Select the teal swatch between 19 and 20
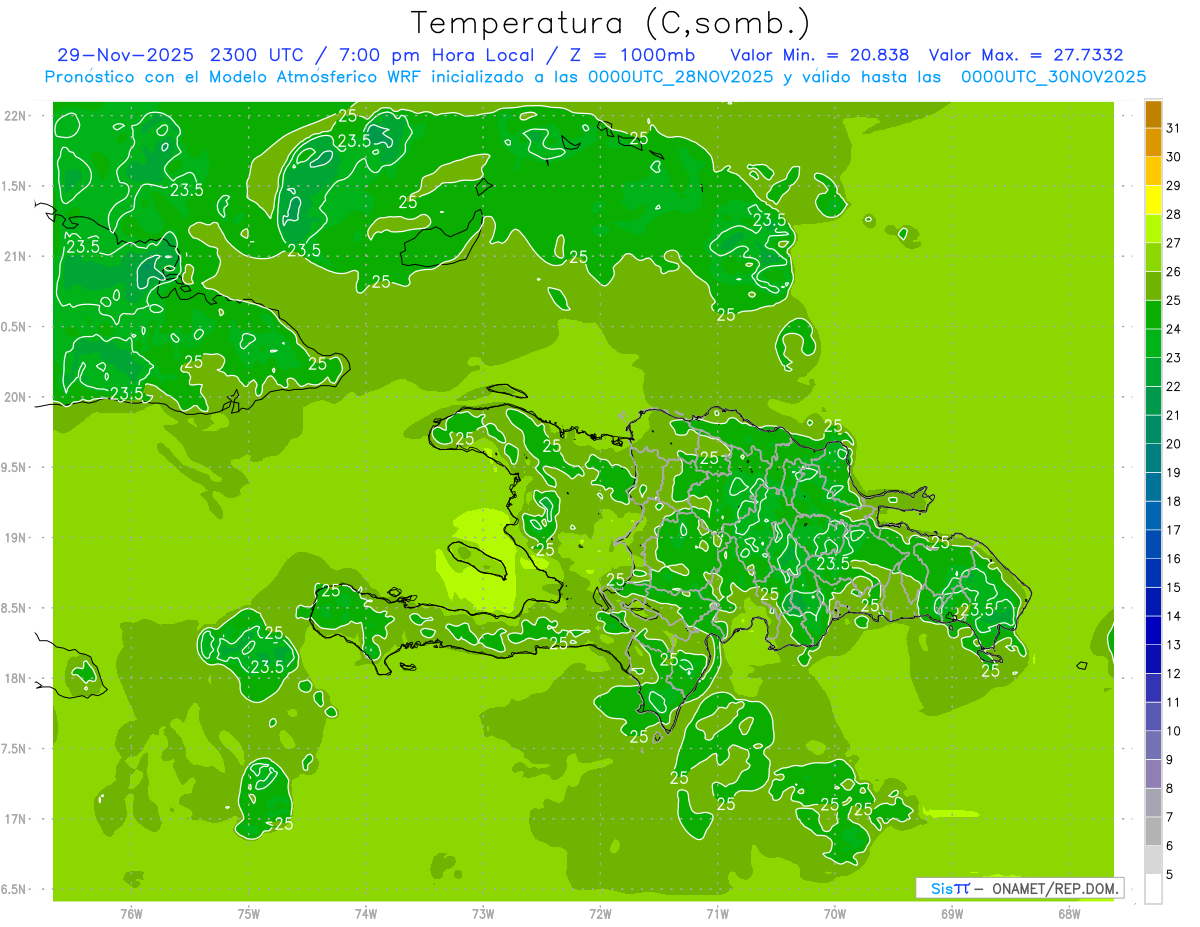1200x927 pixels. [x=1153, y=459]
